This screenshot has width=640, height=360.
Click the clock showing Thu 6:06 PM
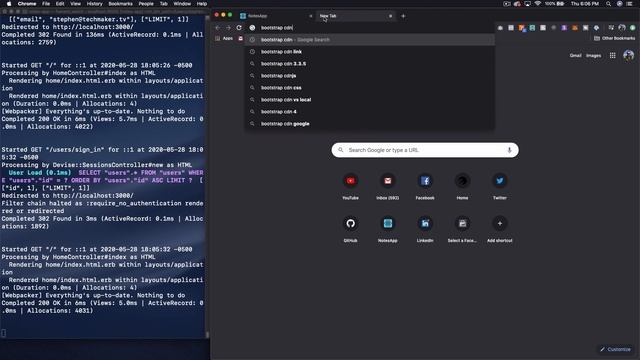[x=584, y=4]
